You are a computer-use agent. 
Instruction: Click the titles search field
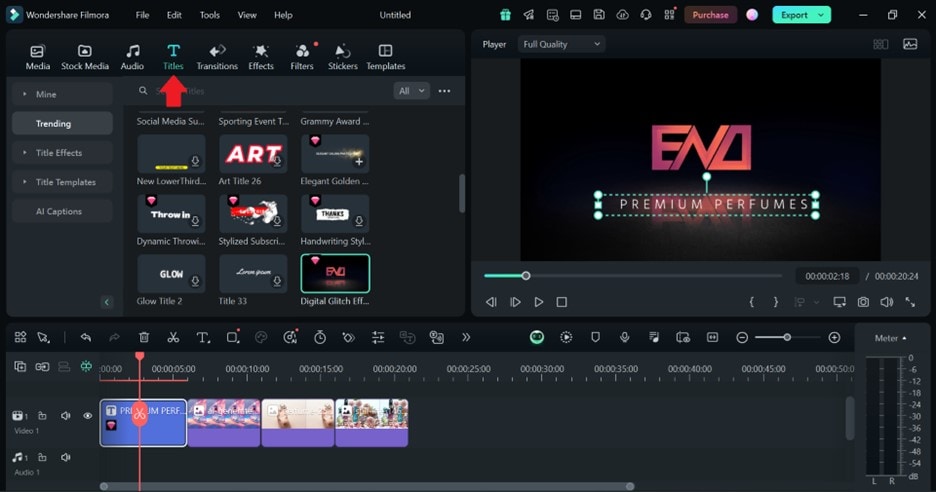point(263,91)
